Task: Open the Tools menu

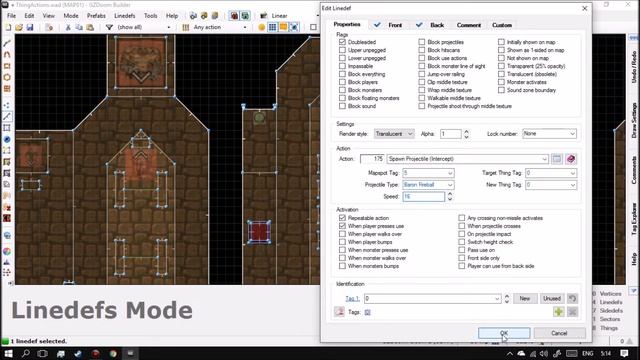Action: point(150,16)
